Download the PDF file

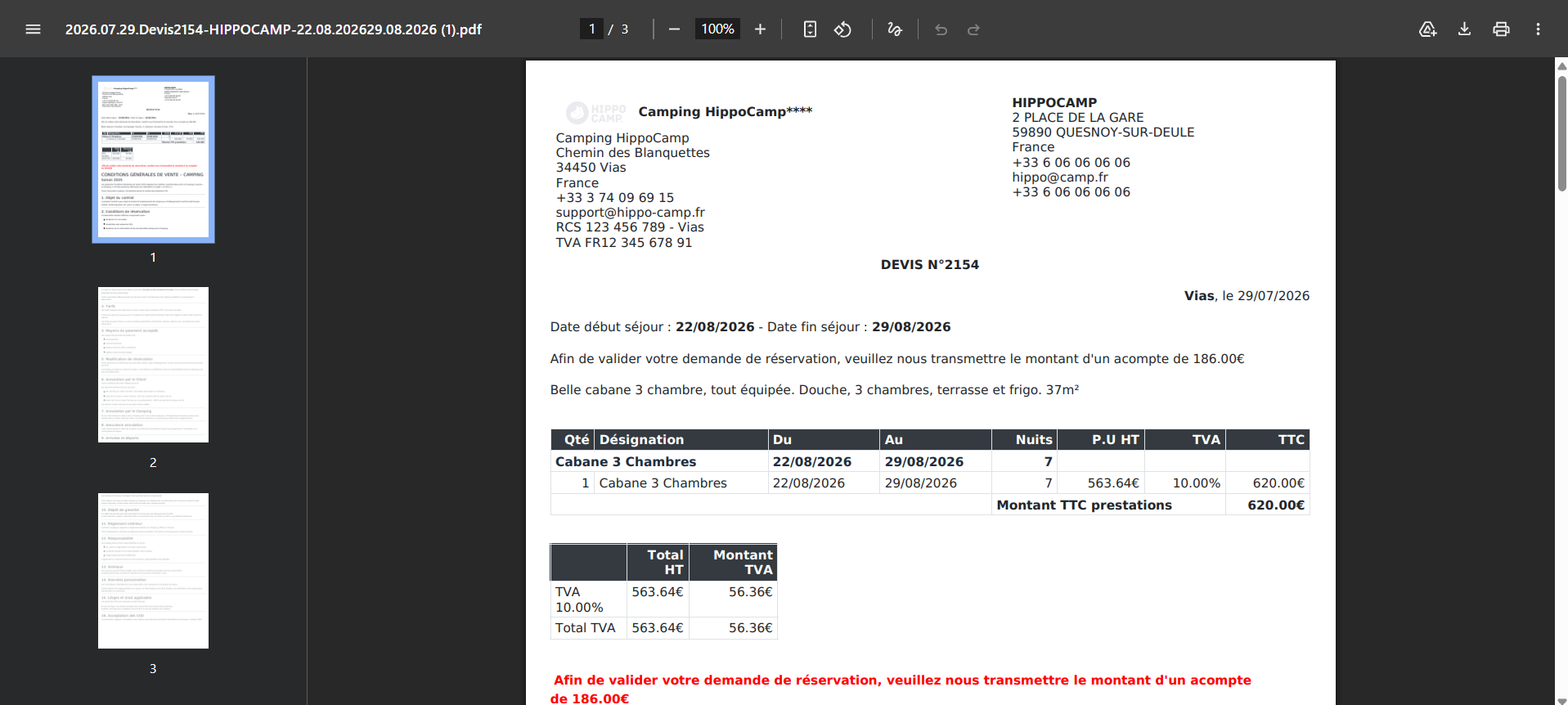[x=1464, y=29]
